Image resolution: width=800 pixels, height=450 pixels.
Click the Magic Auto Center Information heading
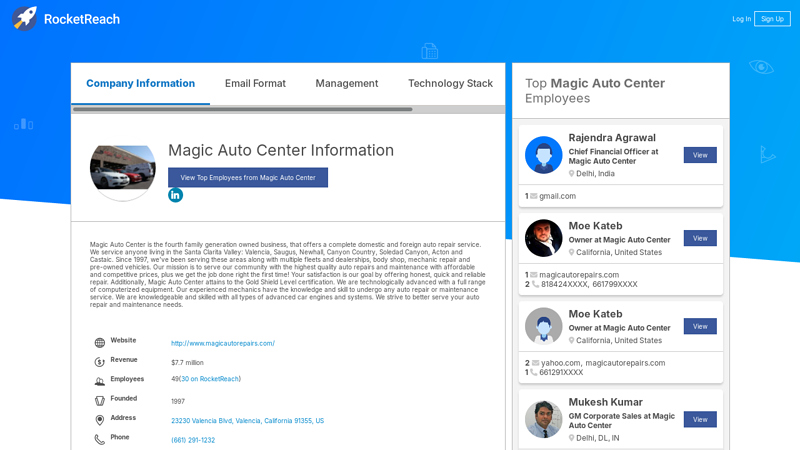tap(281, 151)
